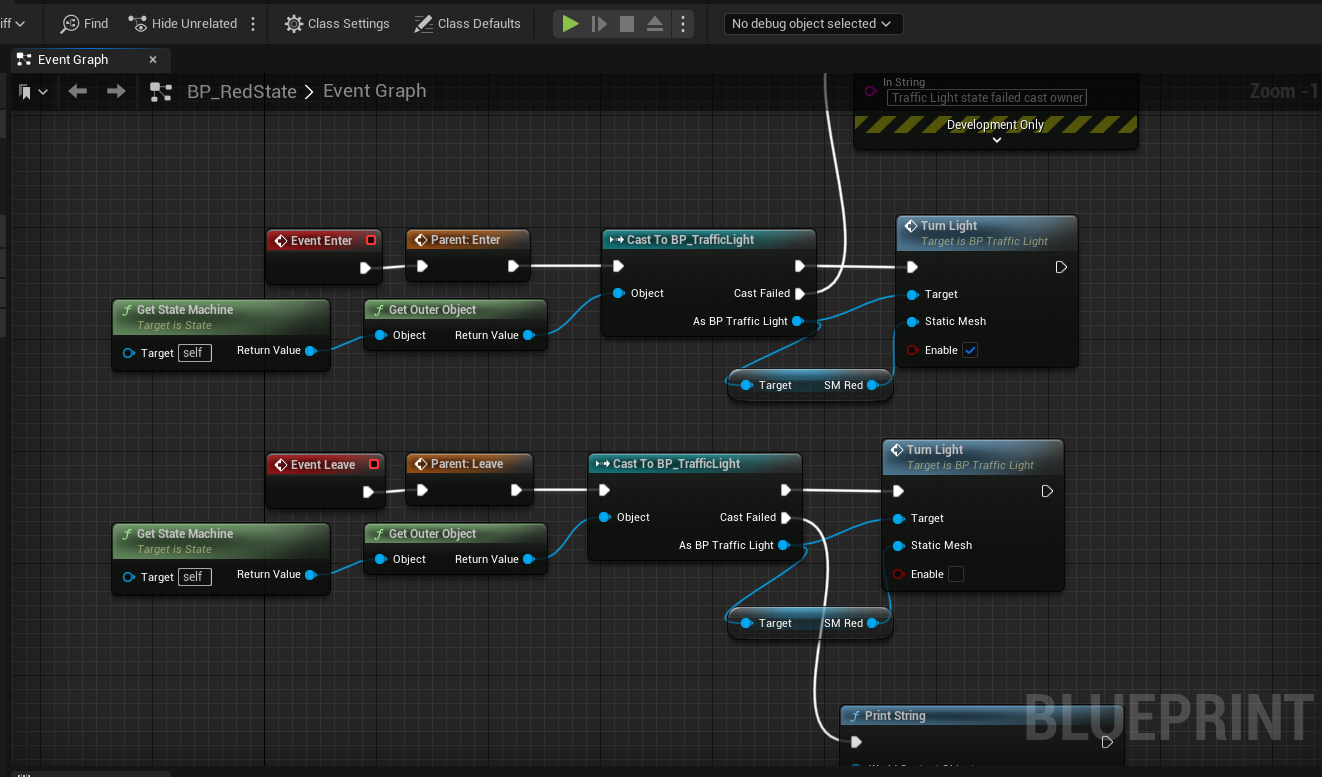Image resolution: width=1322 pixels, height=777 pixels.
Task: Click upper Get State Machine Return Value pin
Action: [311, 351]
